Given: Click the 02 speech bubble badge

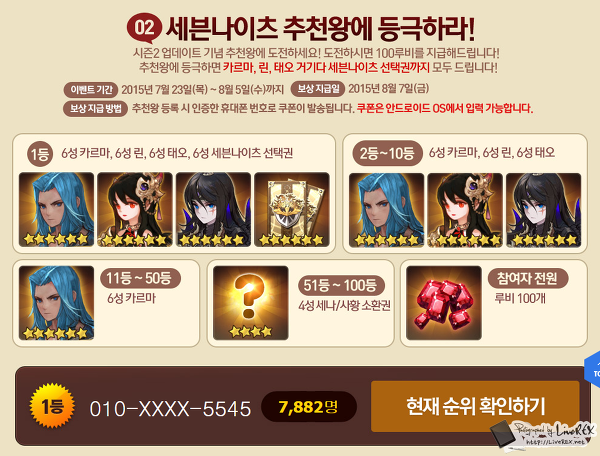Looking at the screenshot, I should (x=144, y=28).
